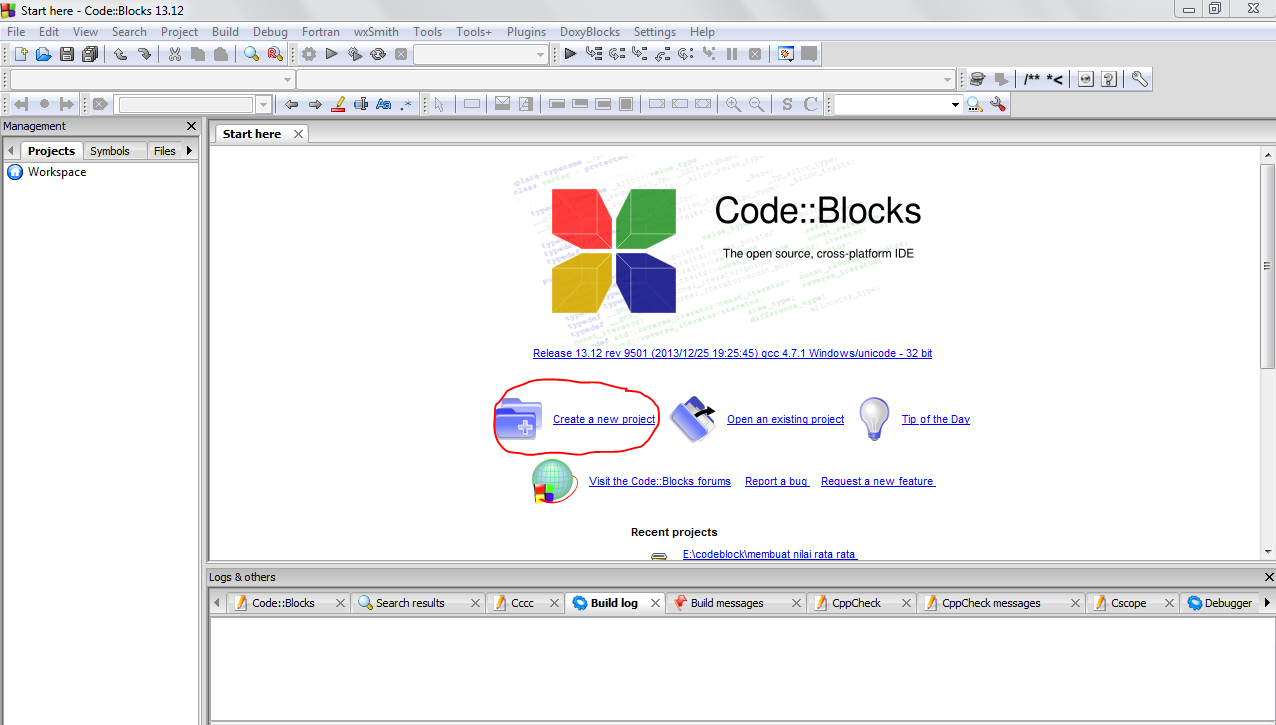Click the DoxyBlocks line comment icon
This screenshot has width=1276, height=725.
(x=1055, y=79)
